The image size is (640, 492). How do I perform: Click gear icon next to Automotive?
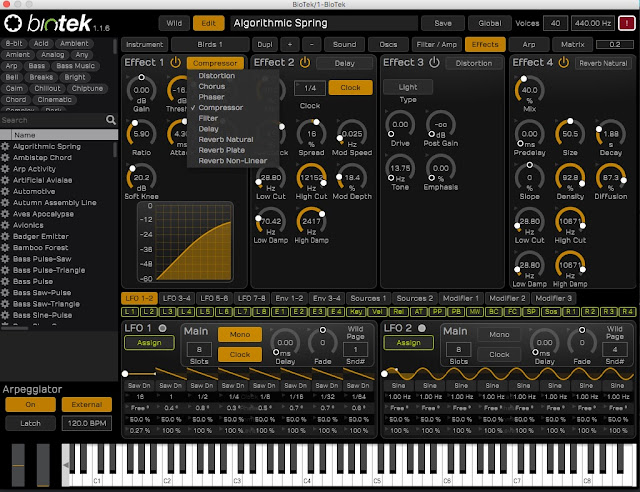coord(5,191)
